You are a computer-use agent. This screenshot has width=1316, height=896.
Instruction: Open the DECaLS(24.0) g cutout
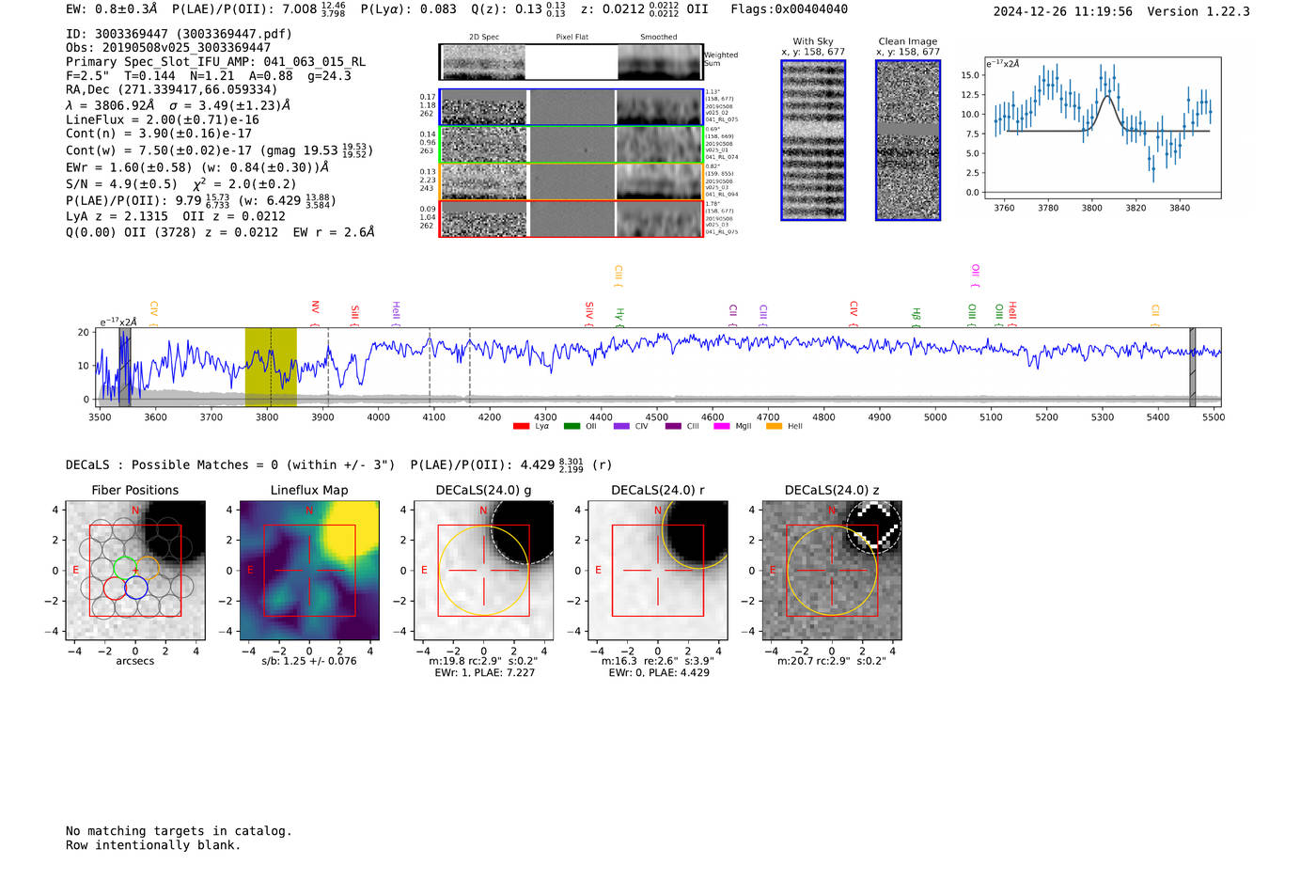pos(483,570)
